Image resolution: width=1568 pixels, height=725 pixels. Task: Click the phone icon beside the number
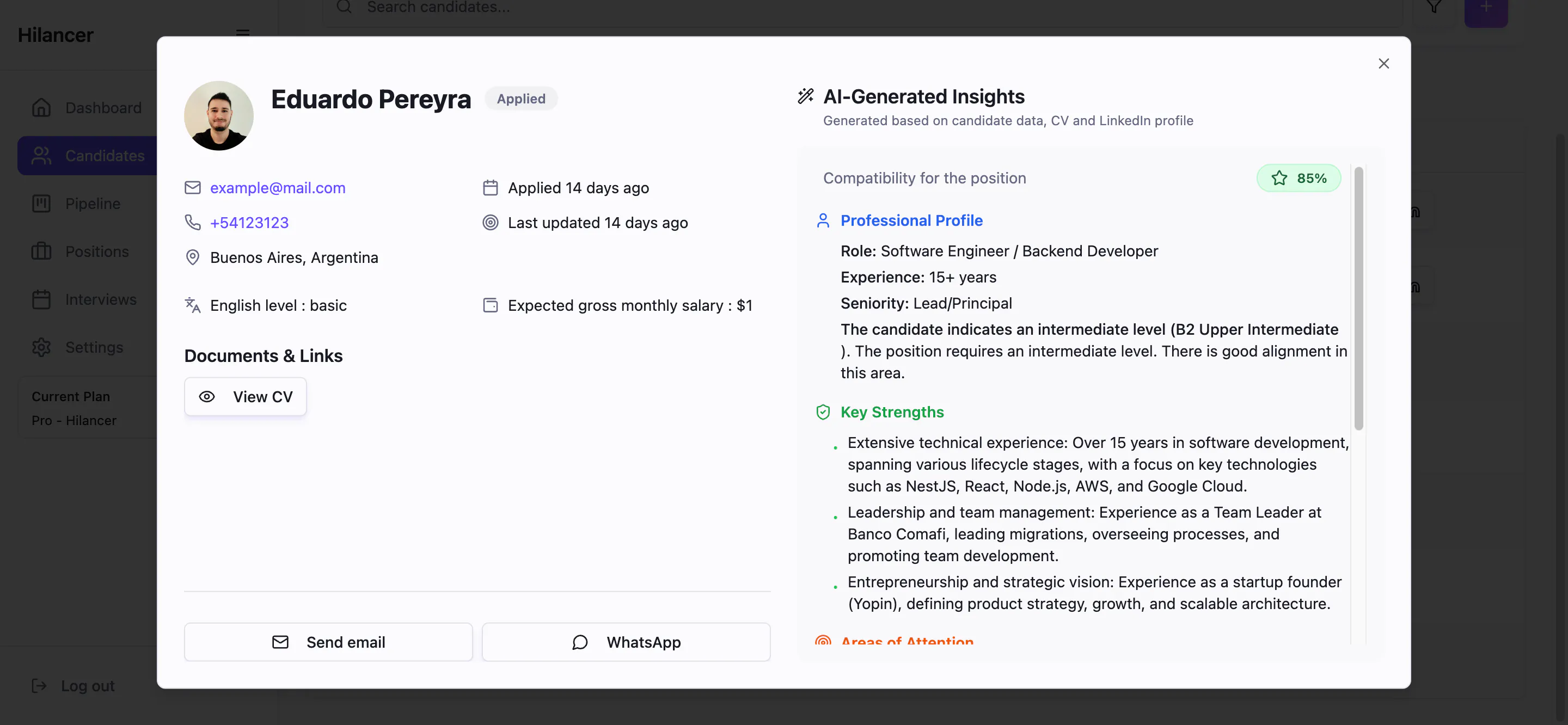click(192, 222)
